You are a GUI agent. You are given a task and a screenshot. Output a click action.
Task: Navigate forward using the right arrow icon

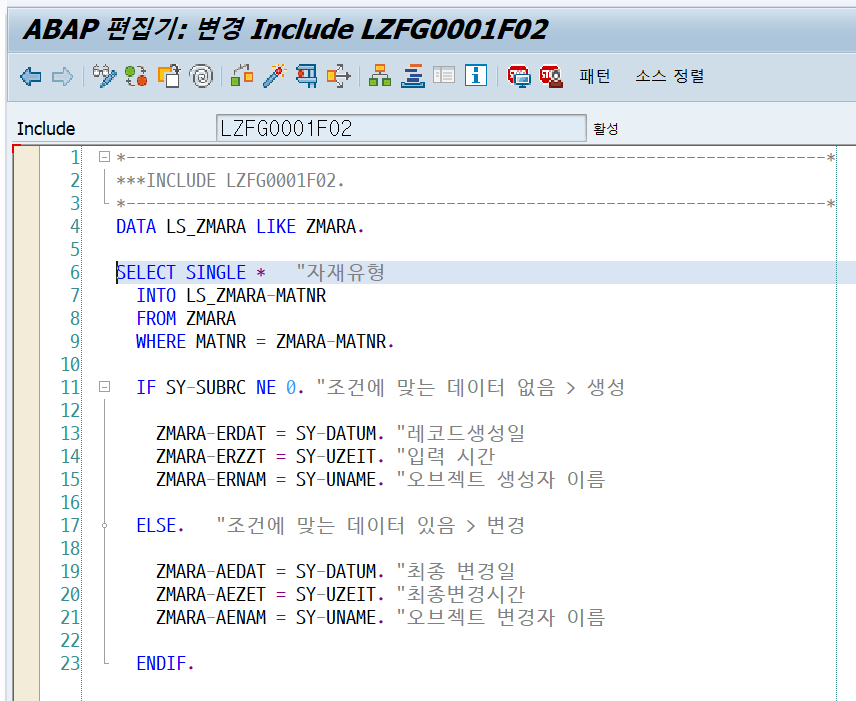[60, 75]
